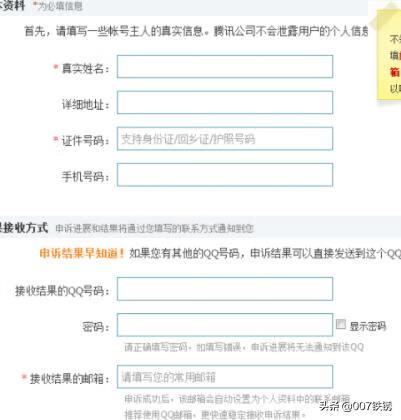
Task: Click the 证件号码 label
Action: 86,141
